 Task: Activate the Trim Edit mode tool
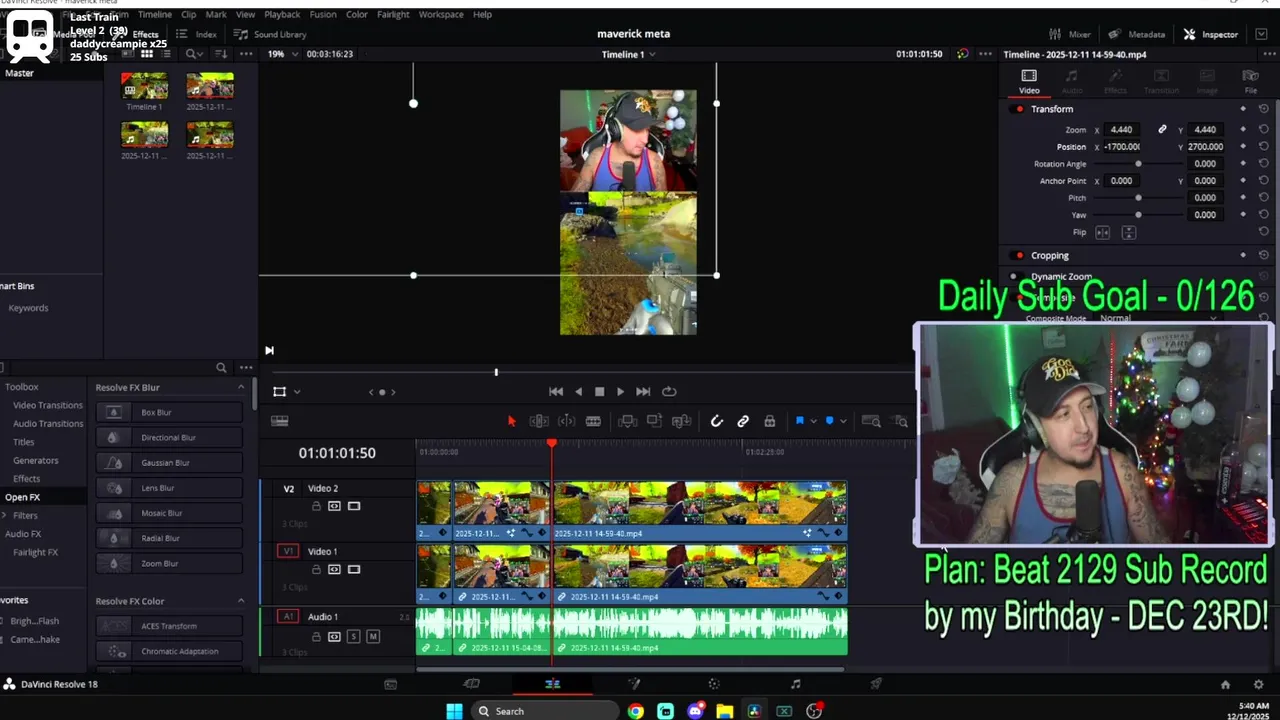click(538, 421)
